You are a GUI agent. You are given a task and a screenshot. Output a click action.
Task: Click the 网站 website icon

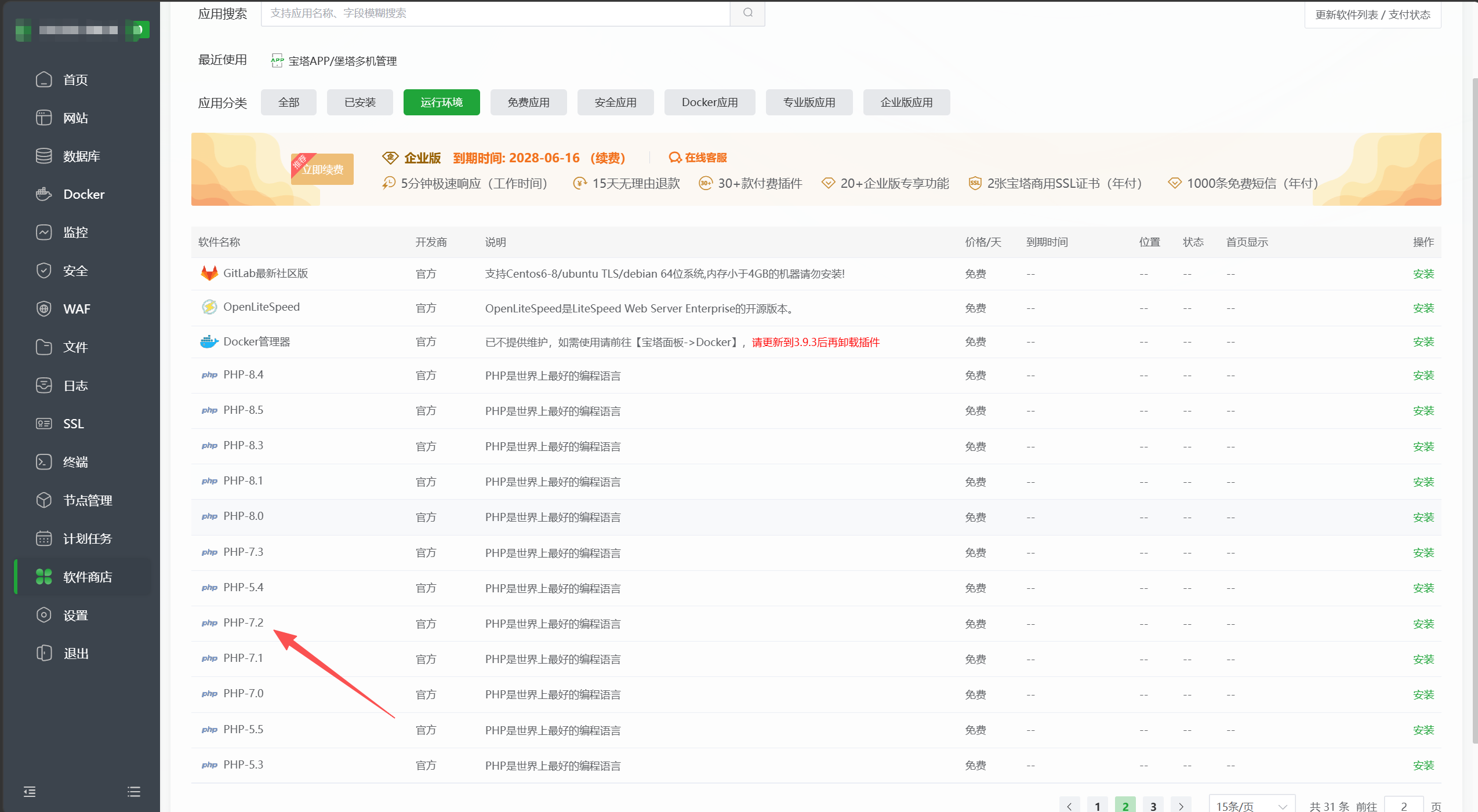pyautogui.click(x=44, y=118)
